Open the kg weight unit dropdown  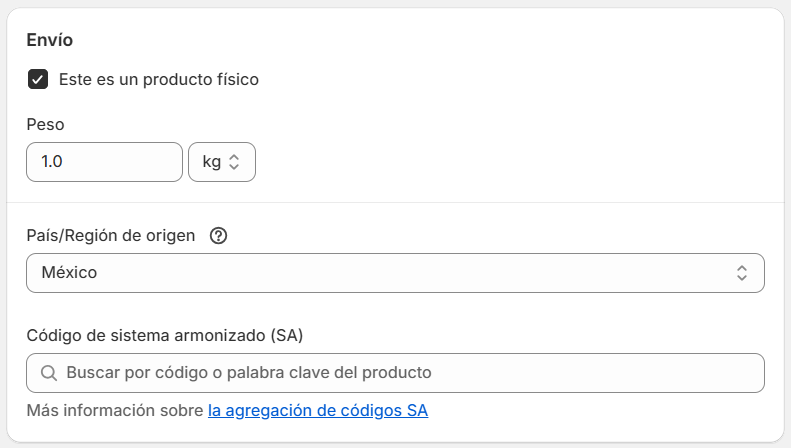[x=221, y=162]
